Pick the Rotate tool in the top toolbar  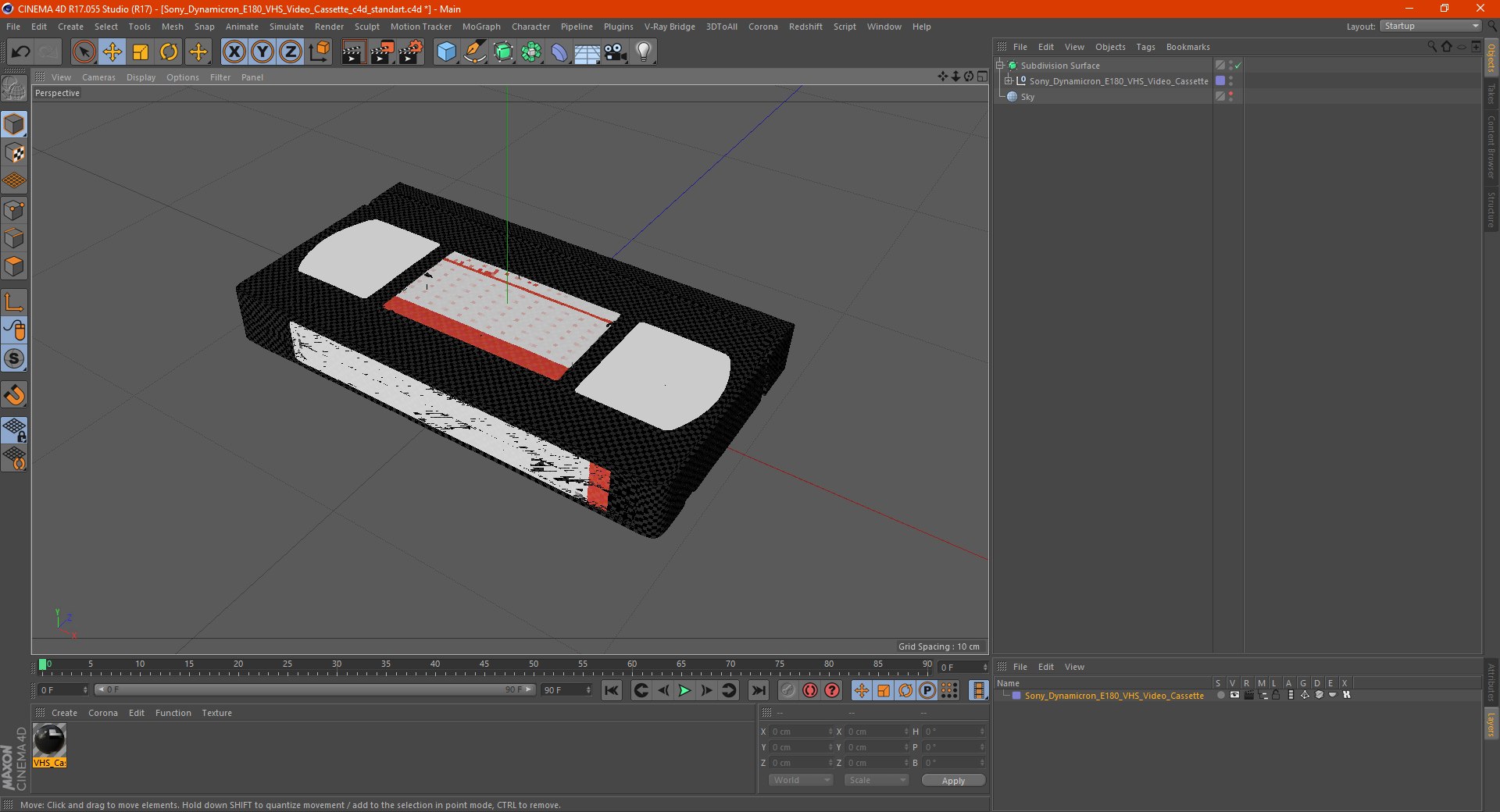169,52
